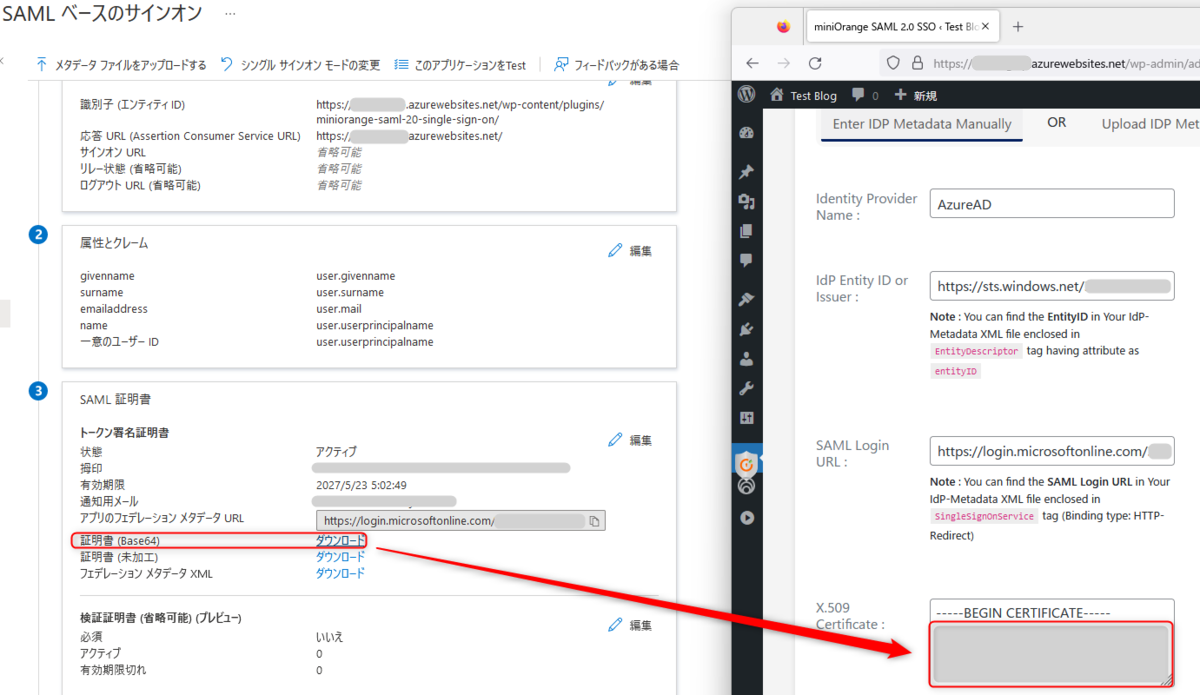
Task: Reload the page in Firefox
Action: [815, 63]
